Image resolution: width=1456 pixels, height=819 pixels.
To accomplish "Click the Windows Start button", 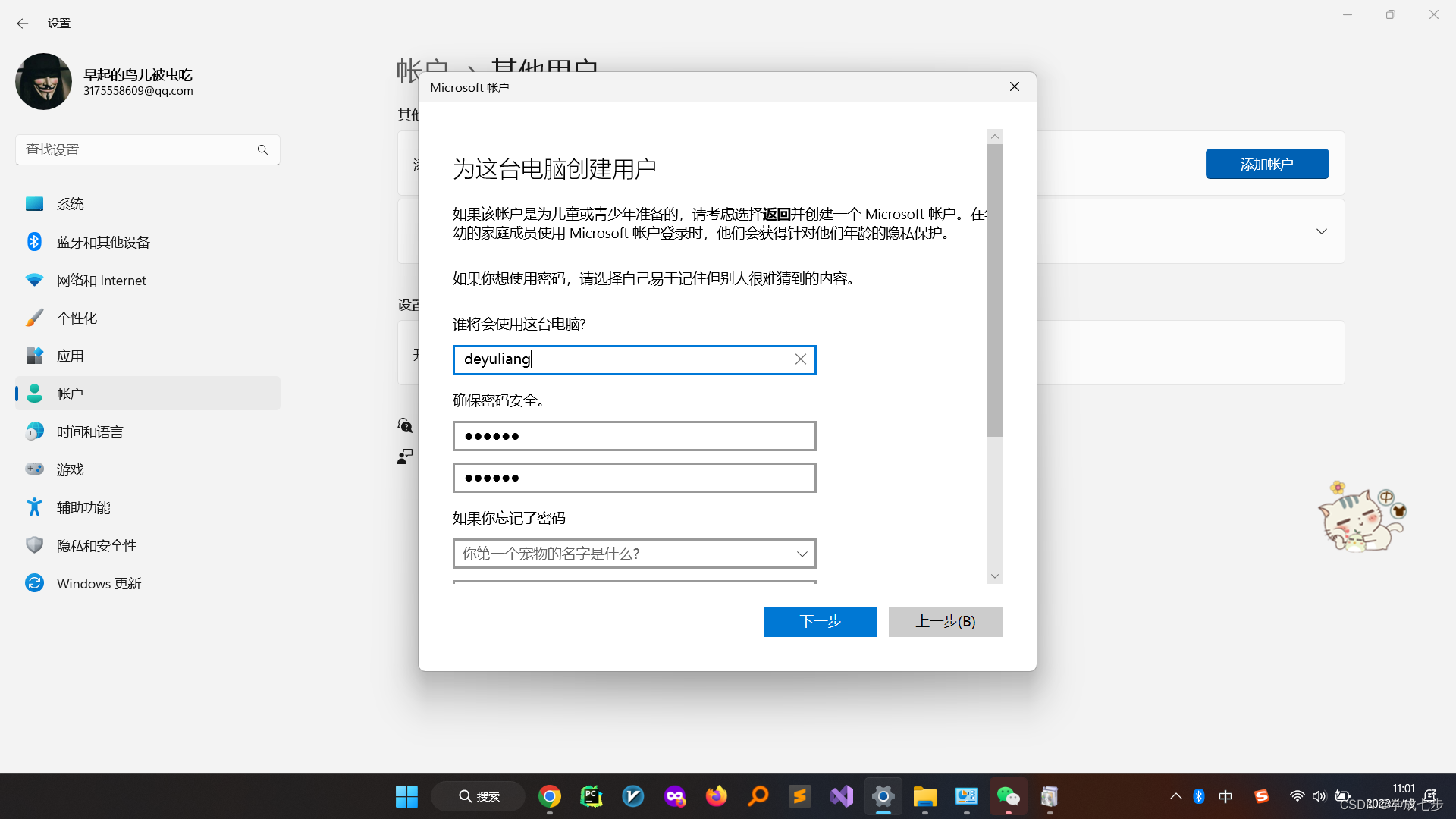I will (406, 796).
